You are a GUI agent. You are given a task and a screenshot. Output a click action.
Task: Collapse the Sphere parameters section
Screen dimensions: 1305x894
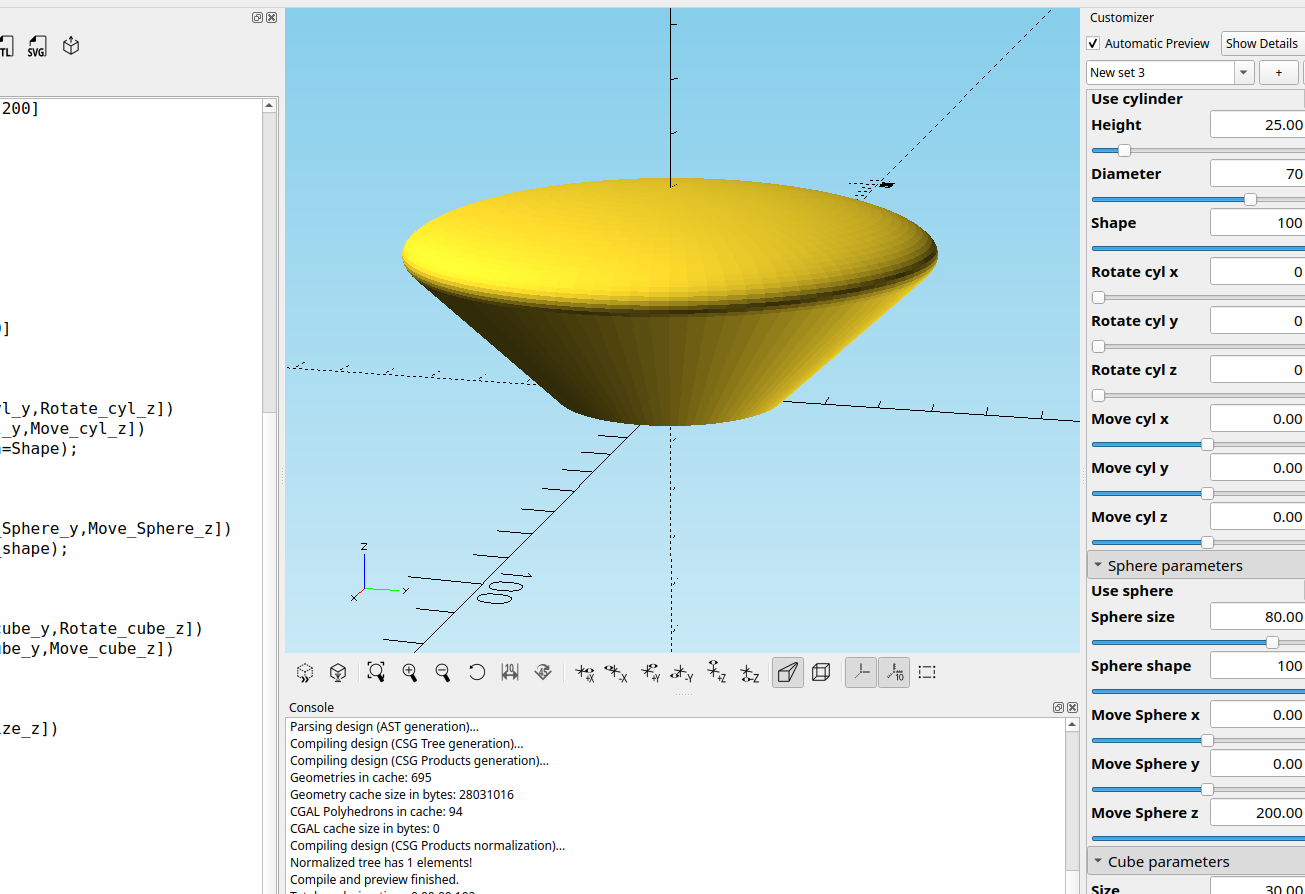tap(1098, 566)
